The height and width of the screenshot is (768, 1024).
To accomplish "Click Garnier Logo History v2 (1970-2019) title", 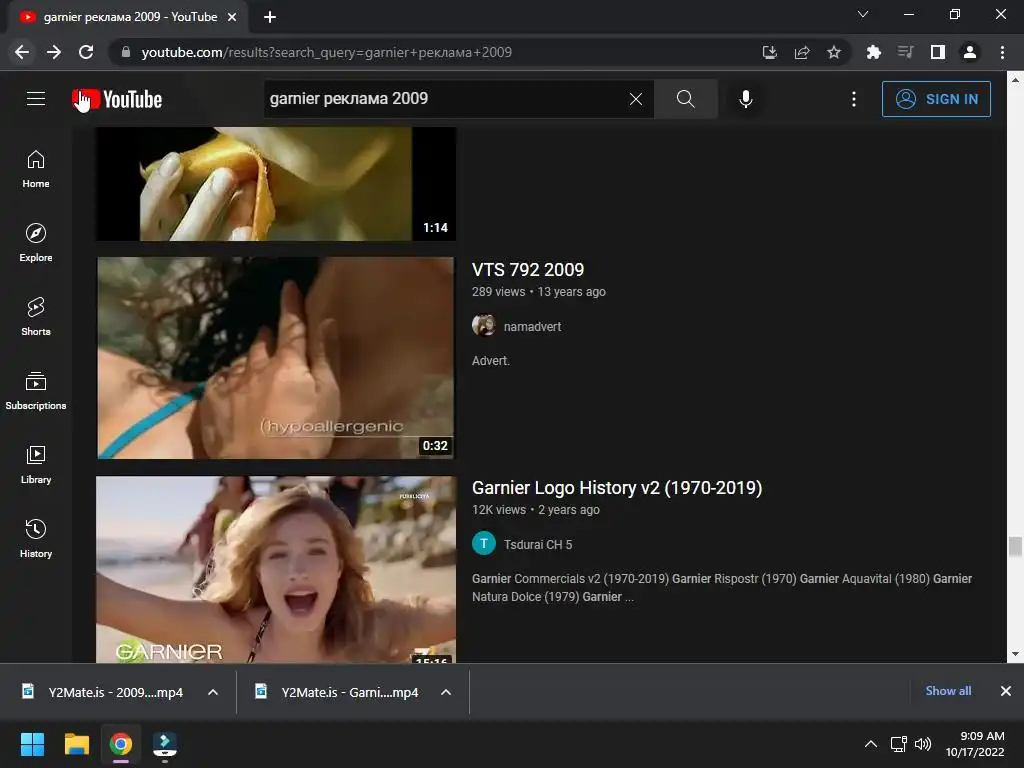I will tap(617, 488).
